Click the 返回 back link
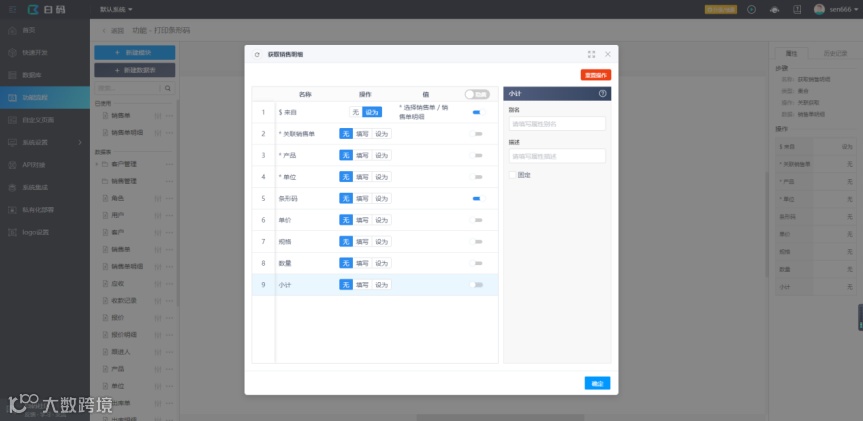 point(118,30)
